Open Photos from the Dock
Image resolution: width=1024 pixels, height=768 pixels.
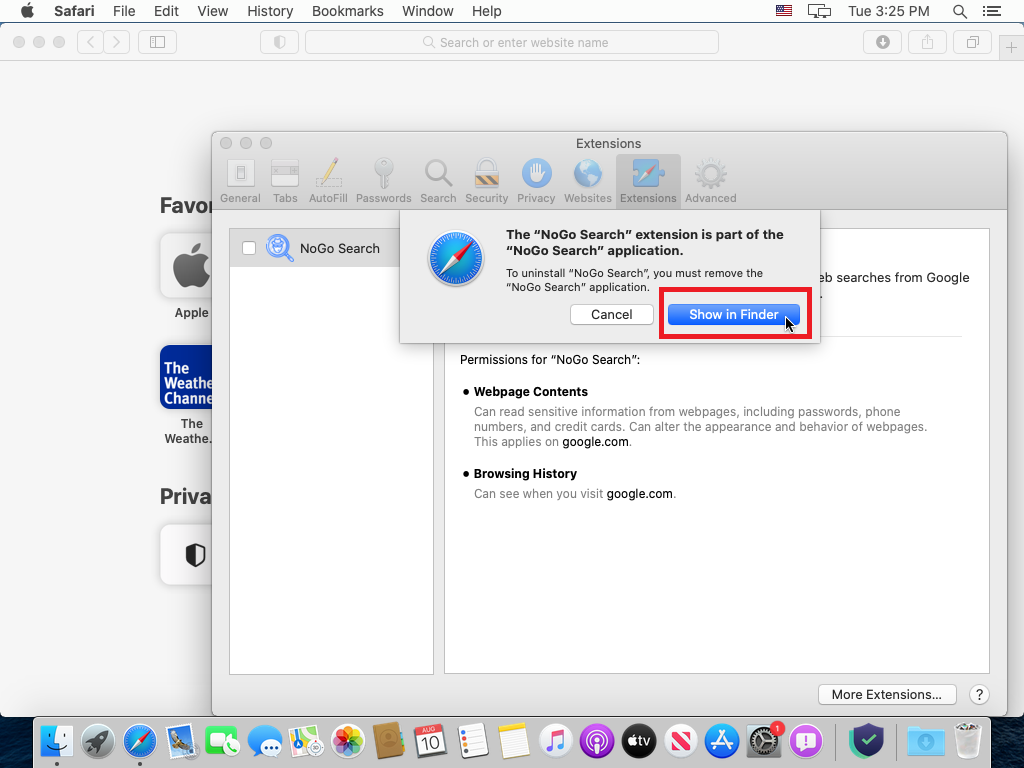tap(347, 741)
